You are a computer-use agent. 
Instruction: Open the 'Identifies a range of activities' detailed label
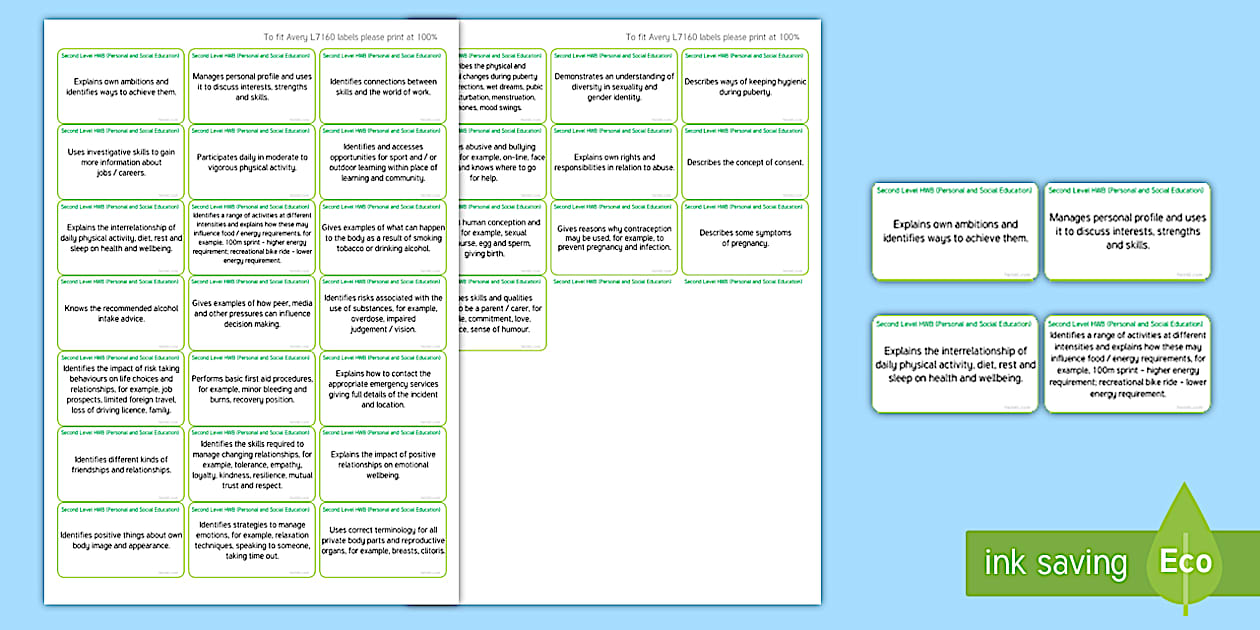pos(1128,365)
